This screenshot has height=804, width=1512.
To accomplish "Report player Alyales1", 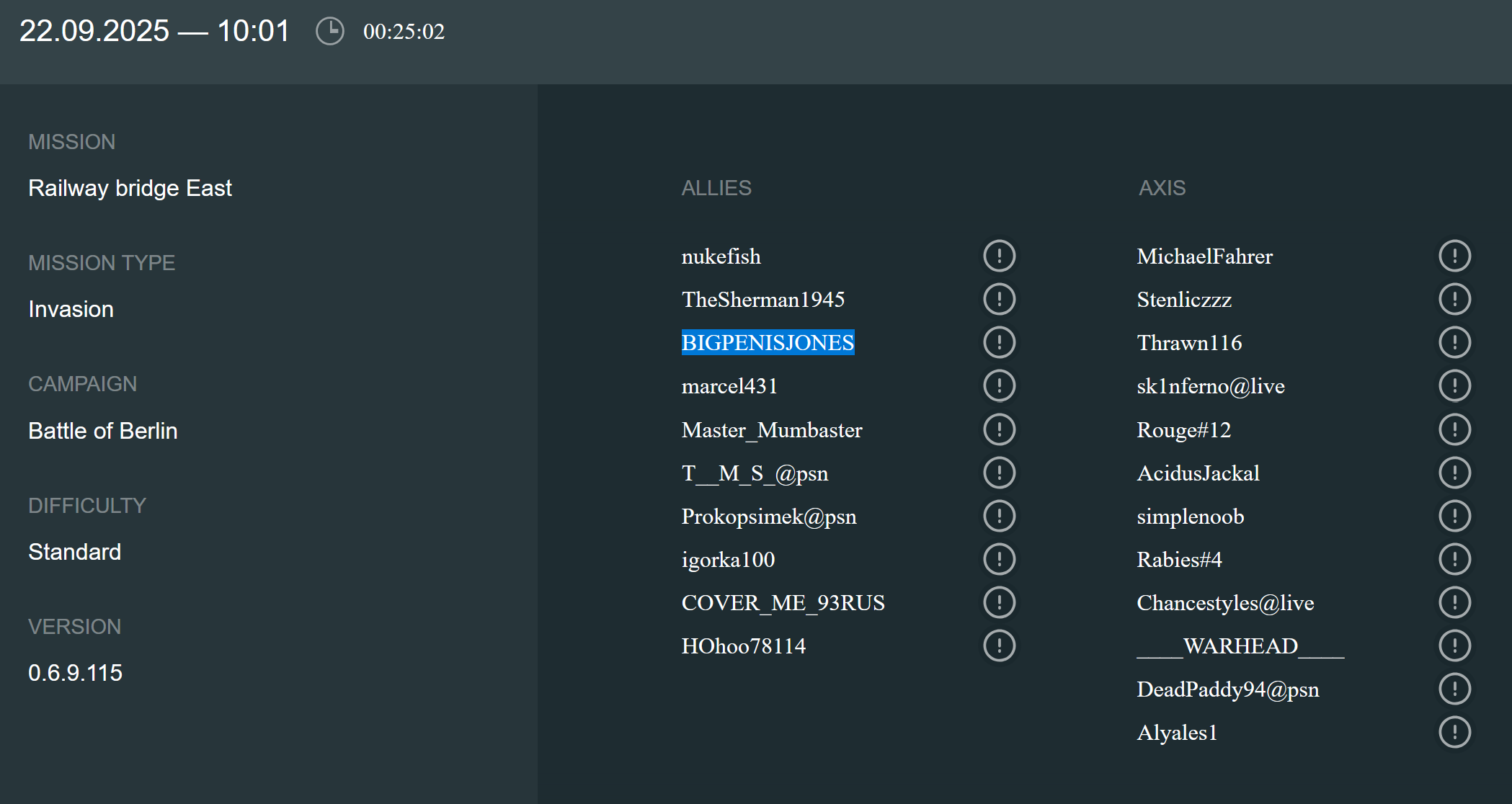I will tap(1454, 732).
